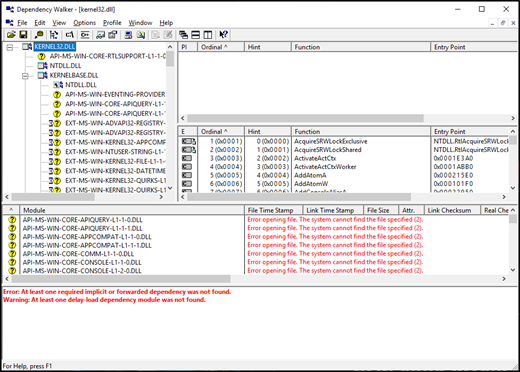520x372 pixels.
Task: Click tree pane scroll-up arrow
Action: pyautogui.click(x=170, y=47)
